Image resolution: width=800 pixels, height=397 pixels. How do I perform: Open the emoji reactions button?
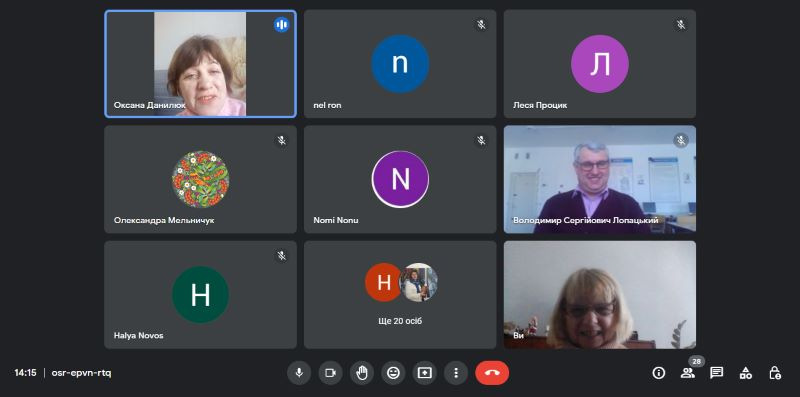click(x=393, y=373)
